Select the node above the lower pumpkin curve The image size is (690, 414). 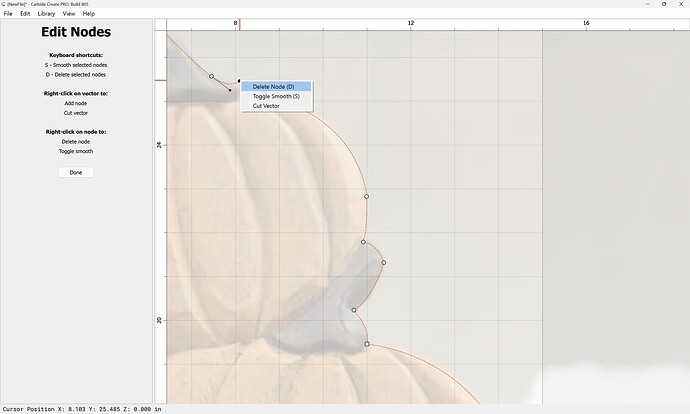[367, 344]
